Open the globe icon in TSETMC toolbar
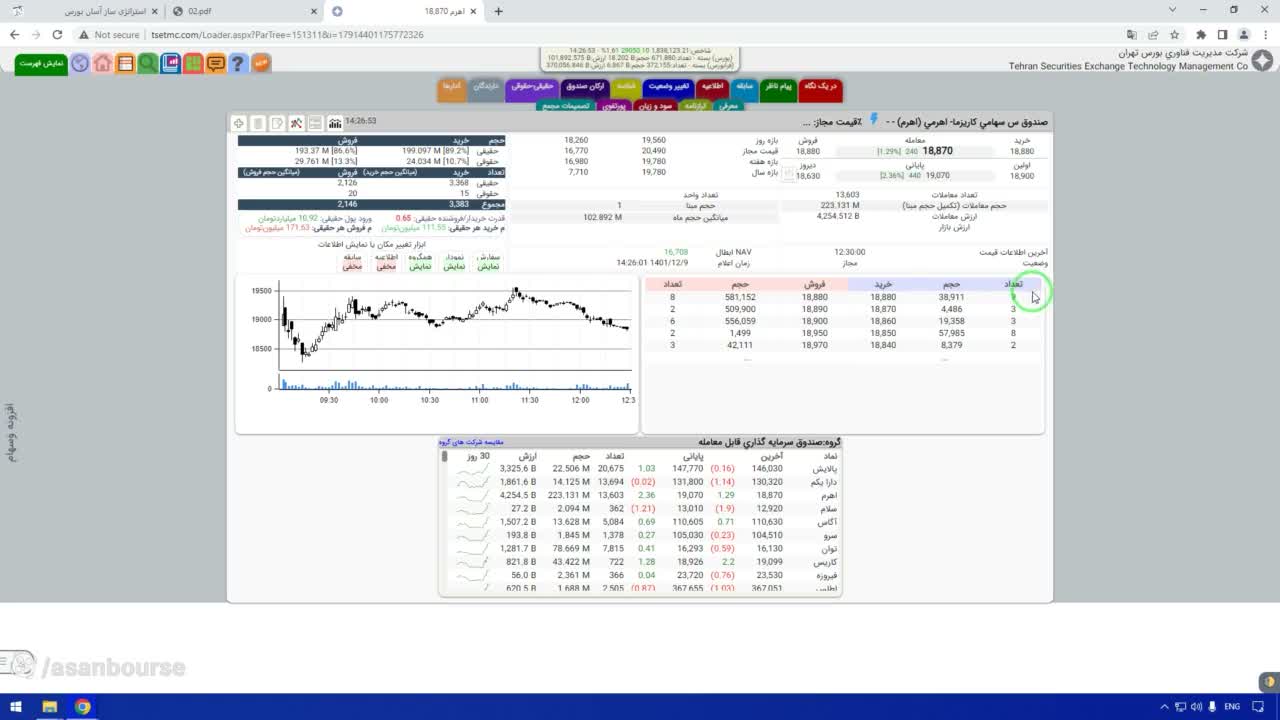 point(80,63)
